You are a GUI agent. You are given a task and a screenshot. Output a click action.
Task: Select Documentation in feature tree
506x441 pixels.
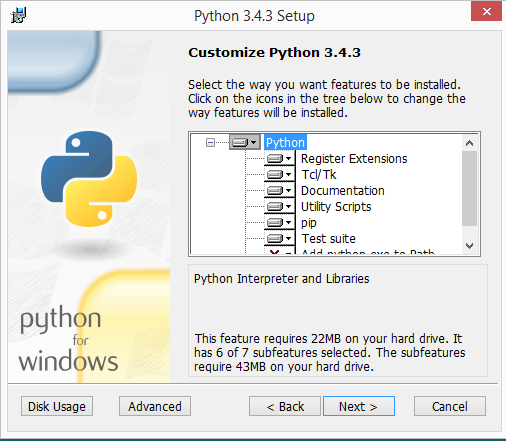tap(343, 191)
